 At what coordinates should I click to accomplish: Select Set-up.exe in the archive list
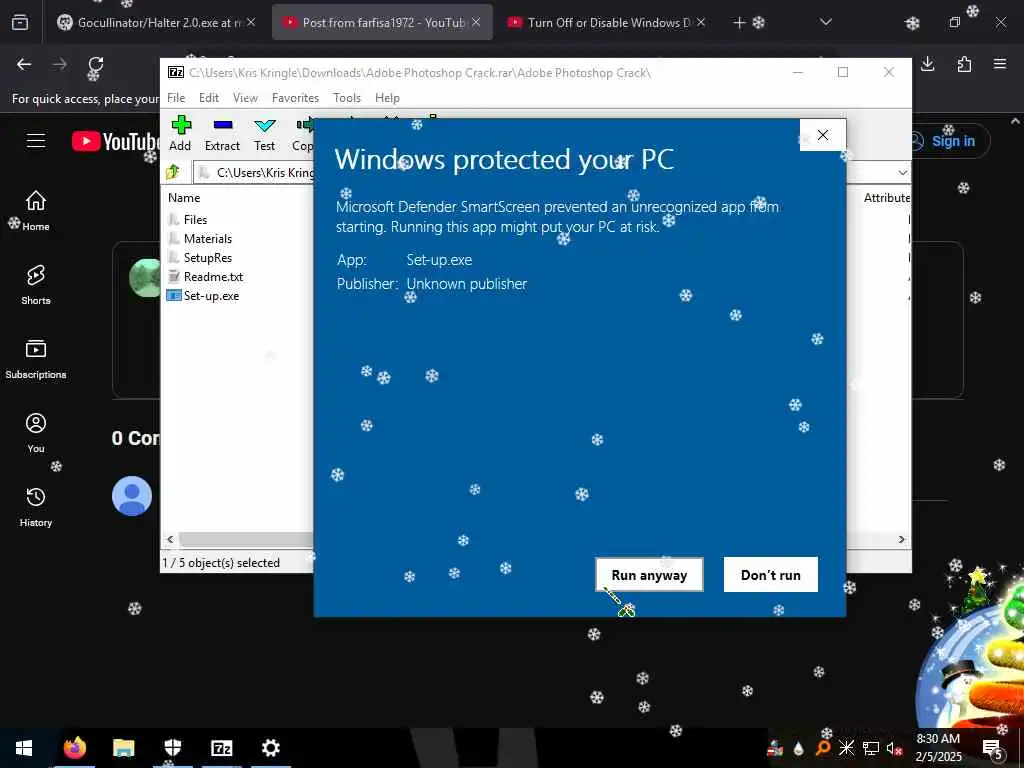pos(204,295)
